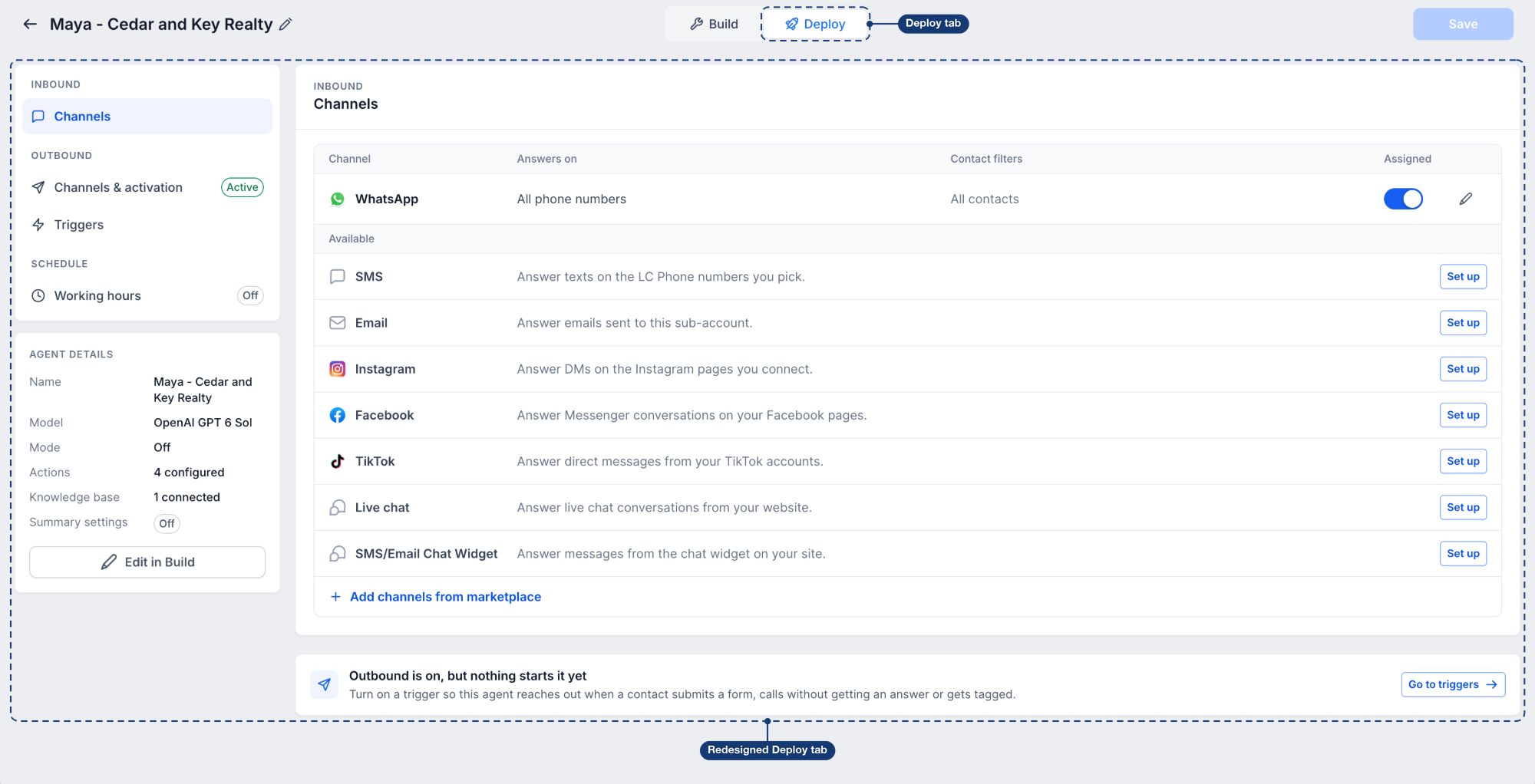Click the Facebook channel icon
Screen dimensions: 1535x784
click(337, 415)
